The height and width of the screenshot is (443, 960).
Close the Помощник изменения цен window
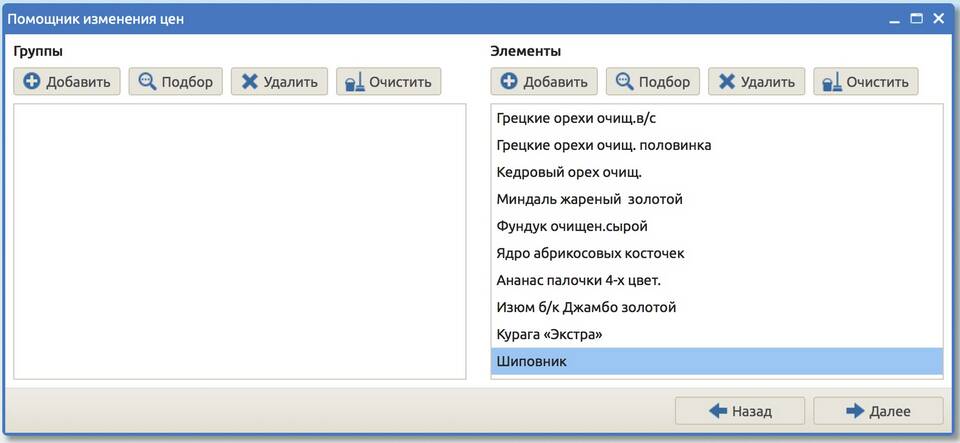pos(938,19)
